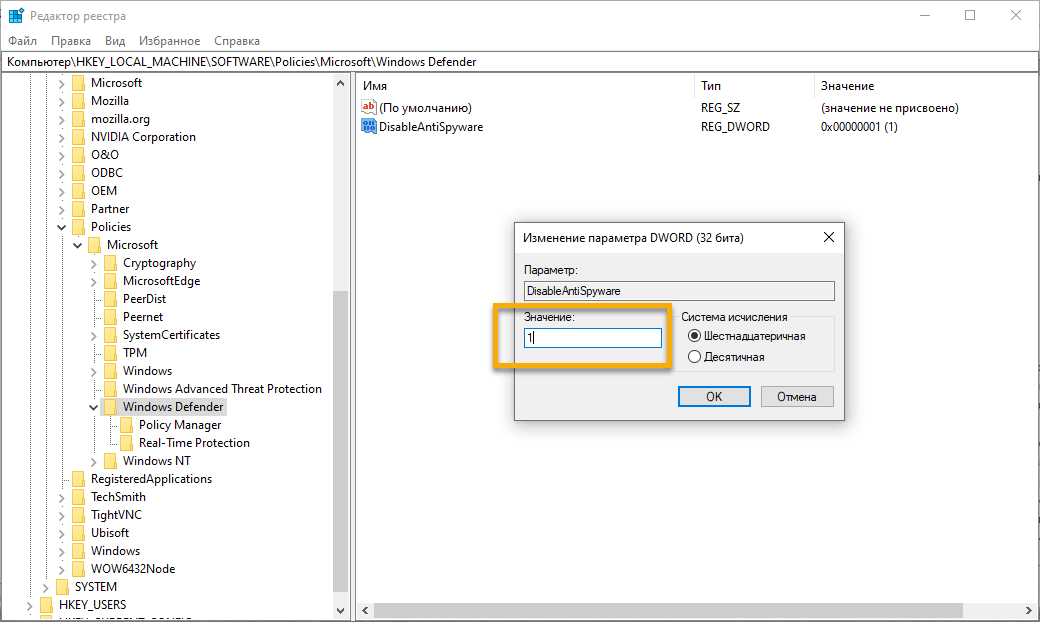Viewport: 1040px width, 622px height.
Task: Click the Windows Advanced Threat Protection folder icon
Action: [x=110, y=388]
